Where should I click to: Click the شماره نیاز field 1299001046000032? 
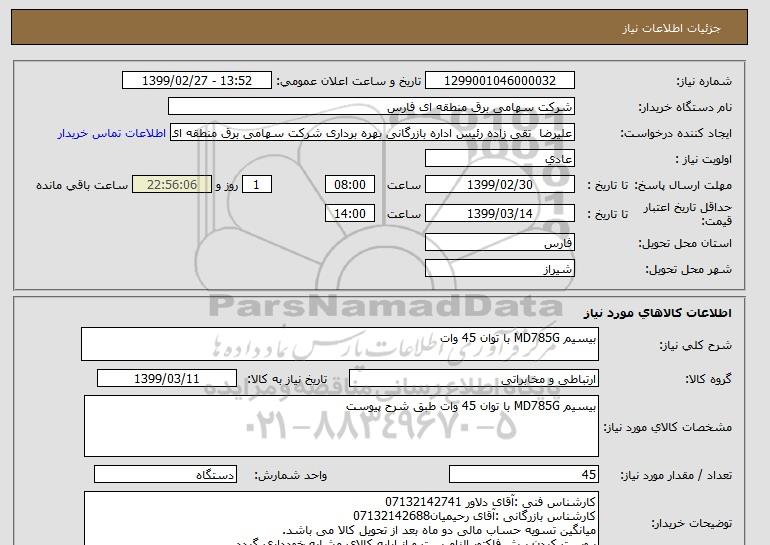(499, 81)
